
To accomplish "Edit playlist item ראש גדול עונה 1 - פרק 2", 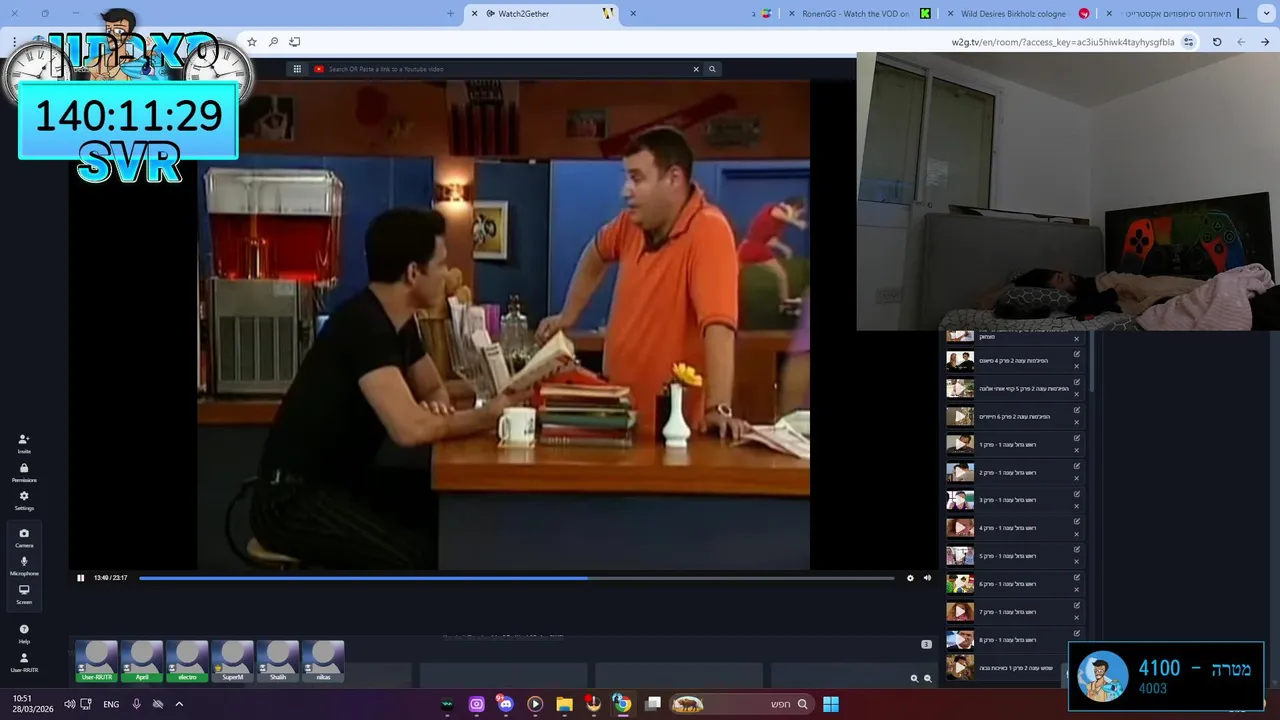I will (1077, 466).
